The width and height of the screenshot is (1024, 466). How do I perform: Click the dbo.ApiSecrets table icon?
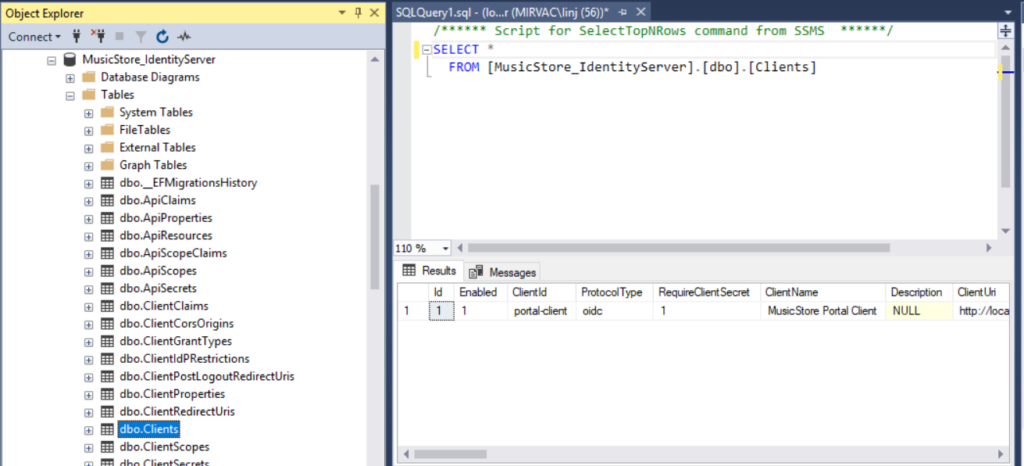click(107, 288)
